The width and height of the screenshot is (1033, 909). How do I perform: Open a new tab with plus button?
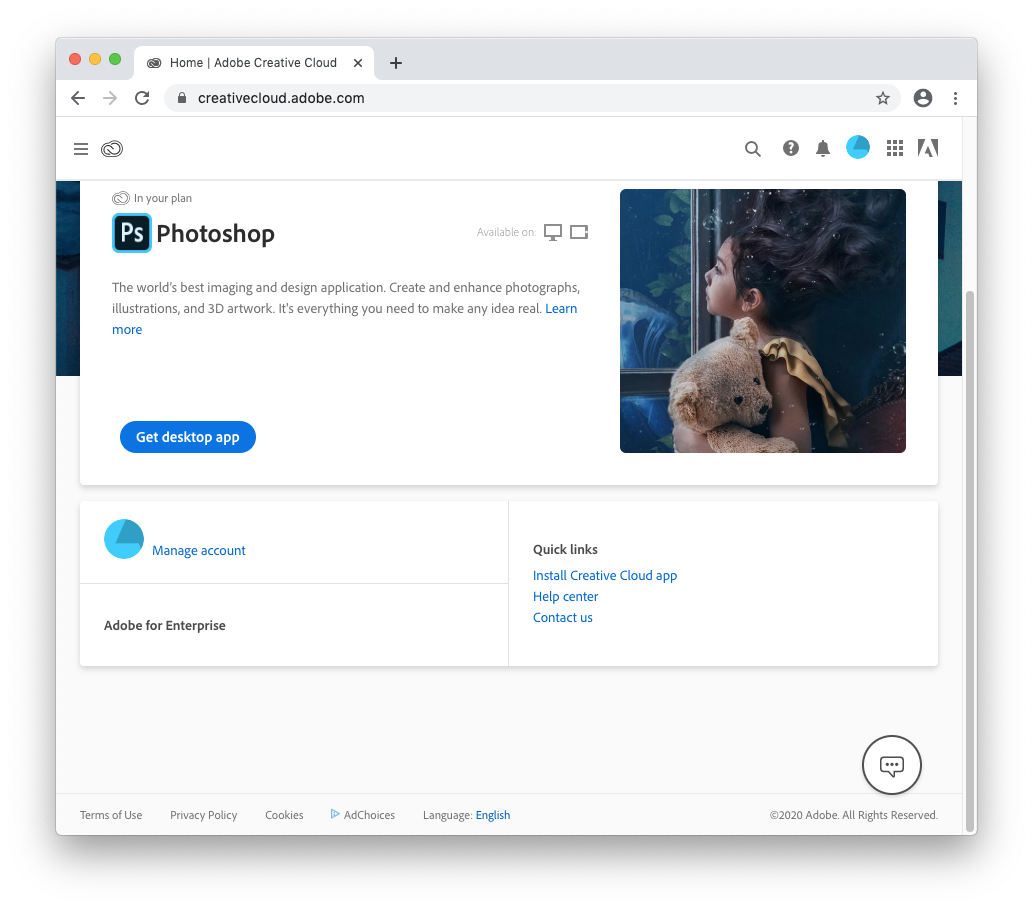pyautogui.click(x=395, y=63)
